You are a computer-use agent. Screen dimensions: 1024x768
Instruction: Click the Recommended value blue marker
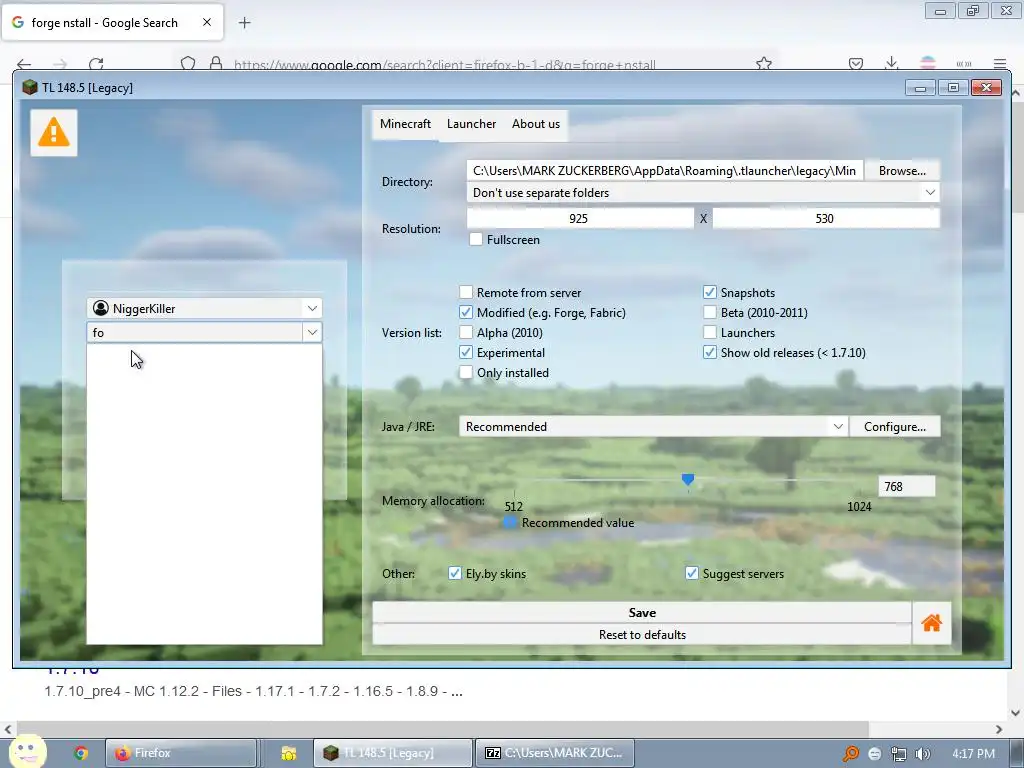coord(510,522)
